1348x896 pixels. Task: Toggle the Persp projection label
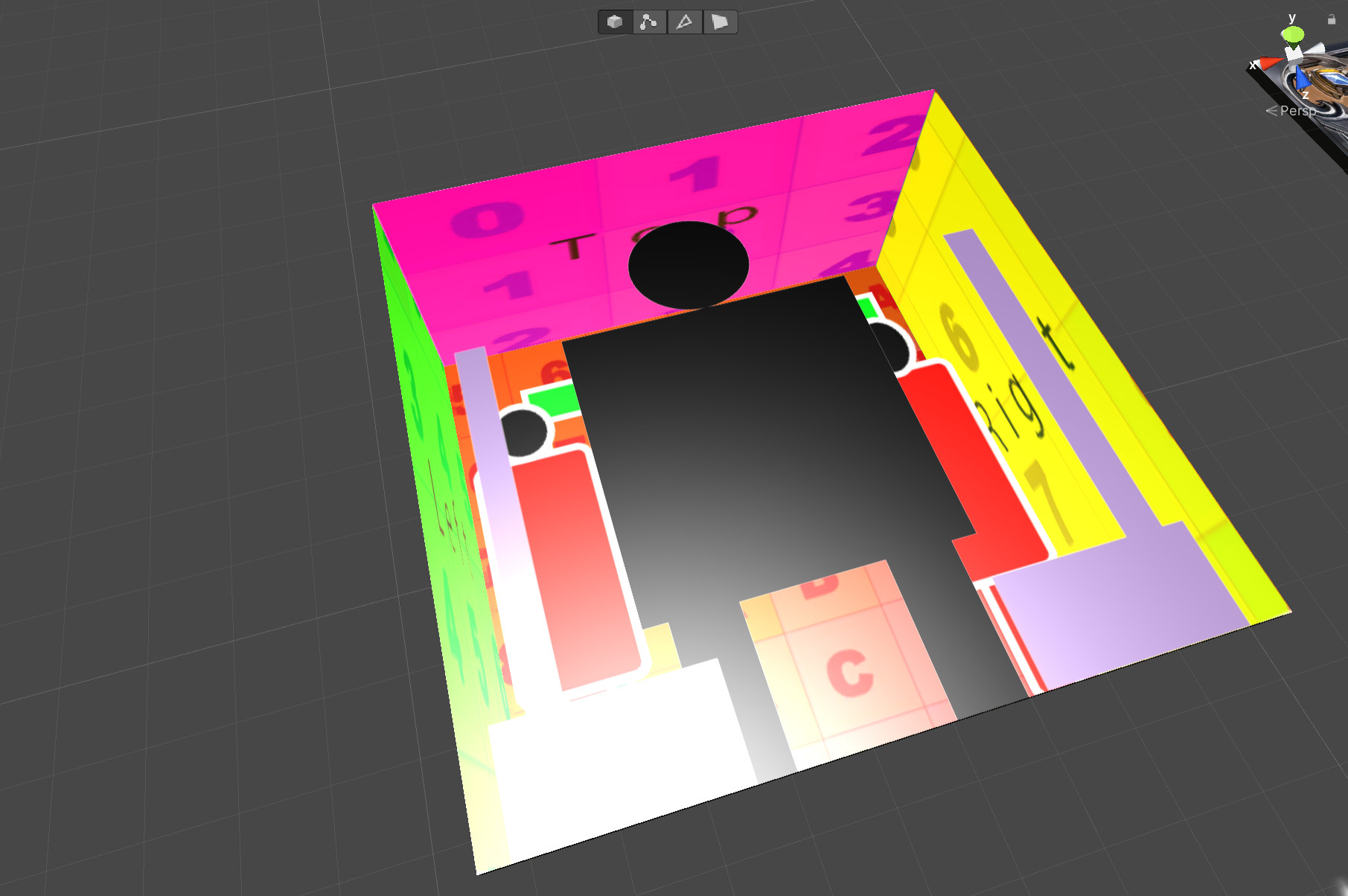(x=1291, y=111)
